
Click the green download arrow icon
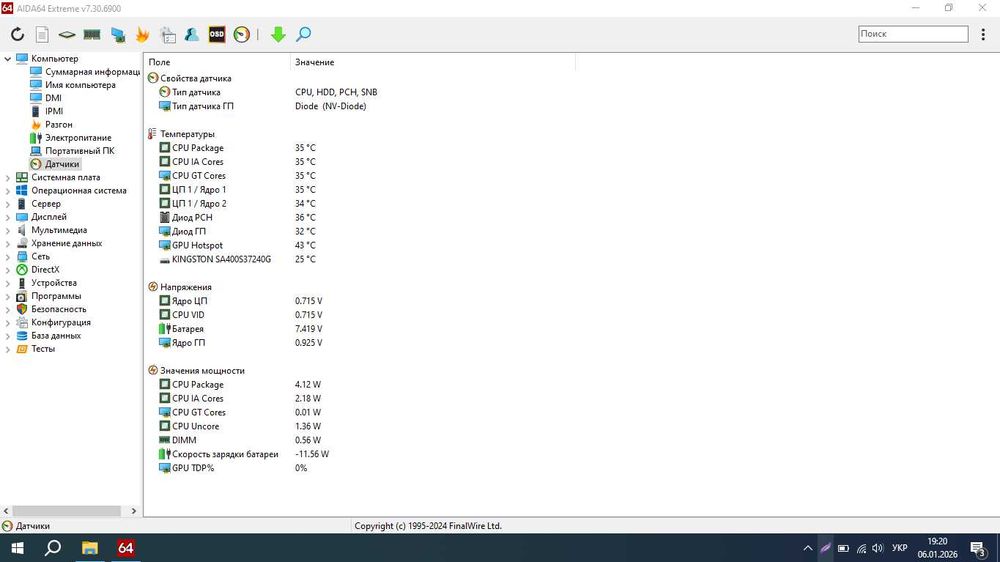(278, 34)
